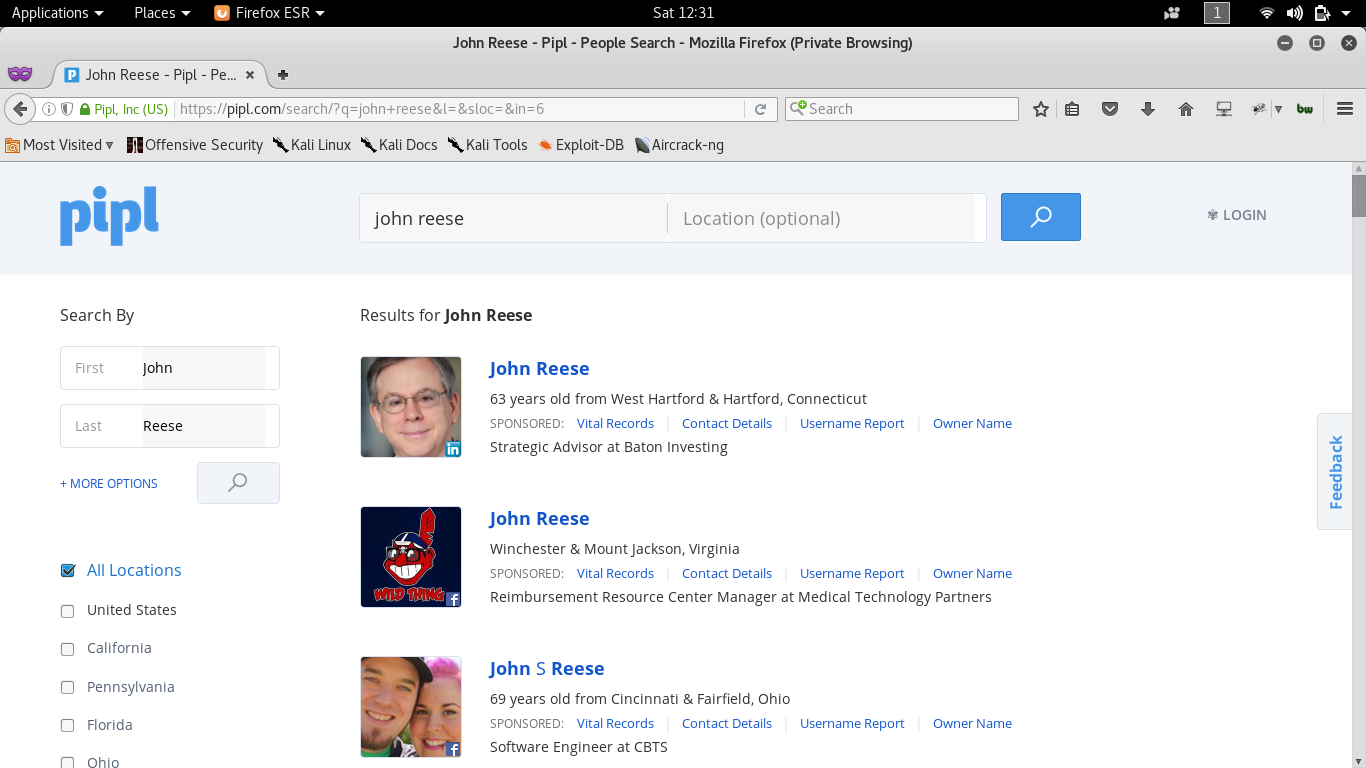1366x768 pixels.
Task: Check the California location filter
Action: click(x=68, y=649)
